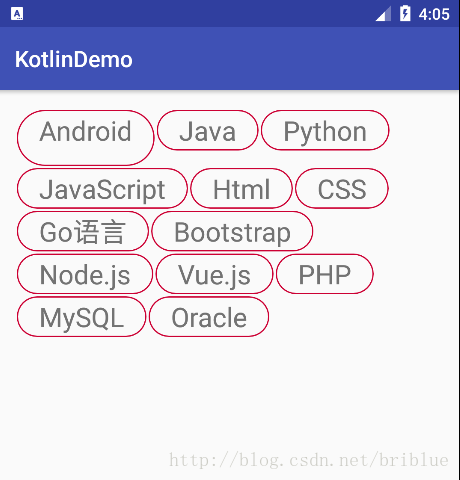Pick the MySQL tag
Viewport: 460px width, 480px height.
(x=82, y=317)
